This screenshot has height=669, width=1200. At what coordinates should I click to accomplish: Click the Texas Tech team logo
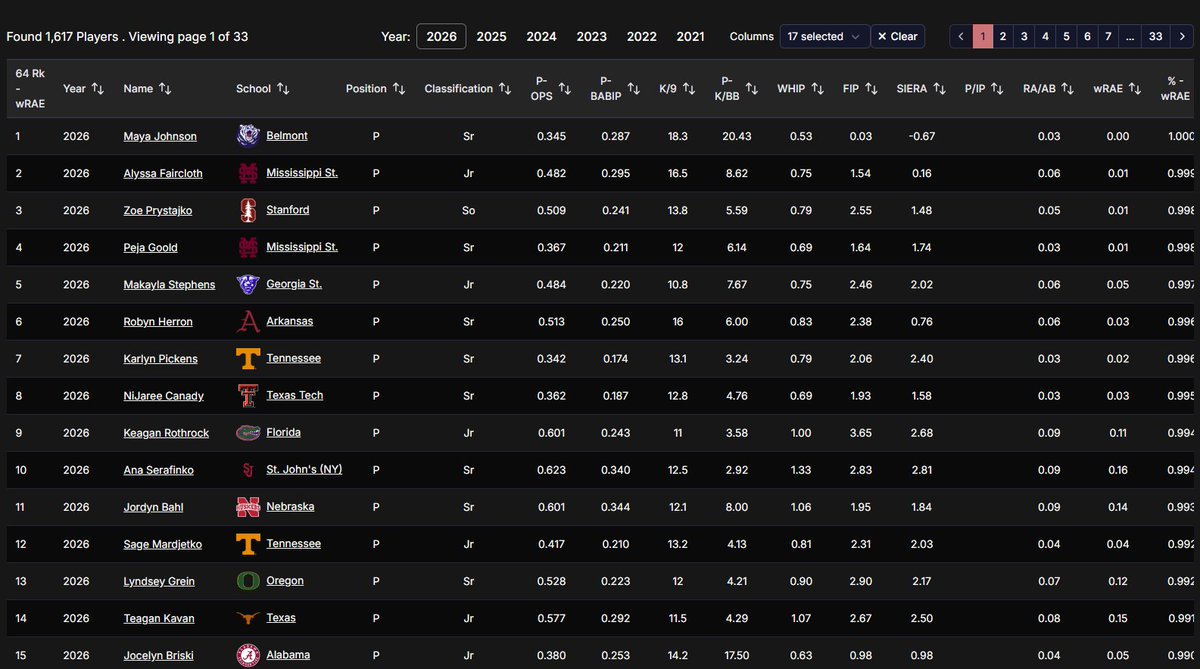pyautogui.click(x=248, y=395)
